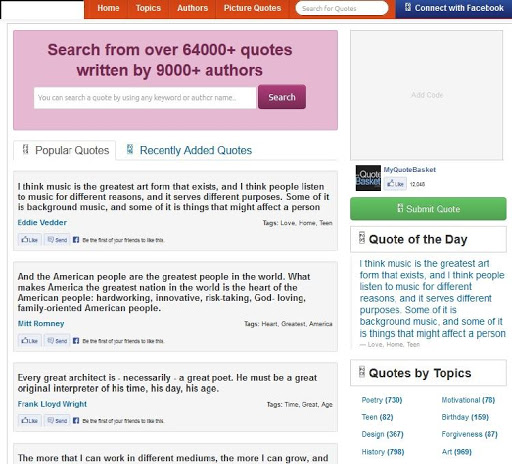This screenshot has height=464, width=512.
Task: Switch to Recently Added Quotes tab
Action: pyautogui.click(x=189, y=150)
